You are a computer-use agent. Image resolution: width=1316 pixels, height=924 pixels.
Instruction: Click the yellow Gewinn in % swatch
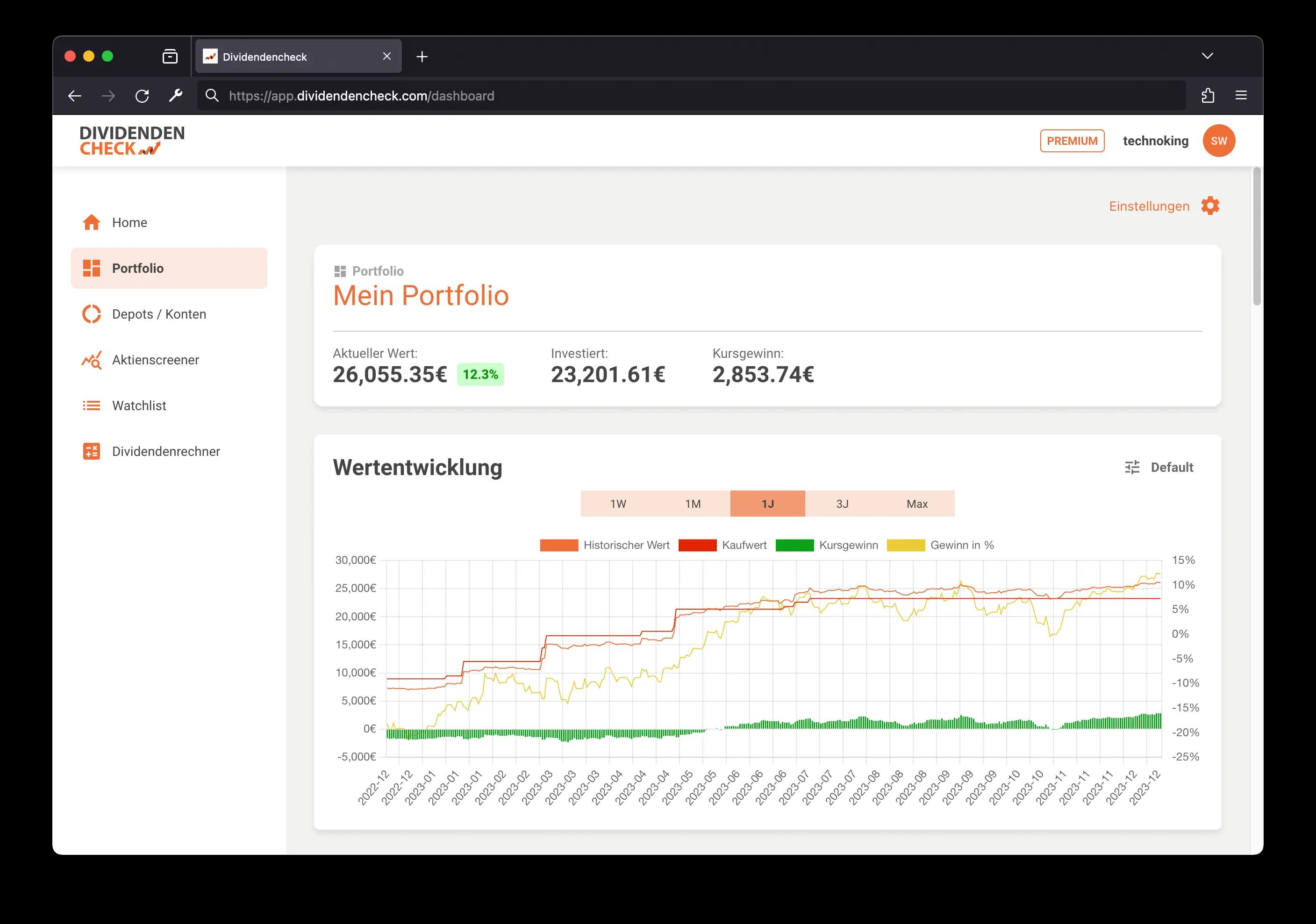(x=906, y=545)
